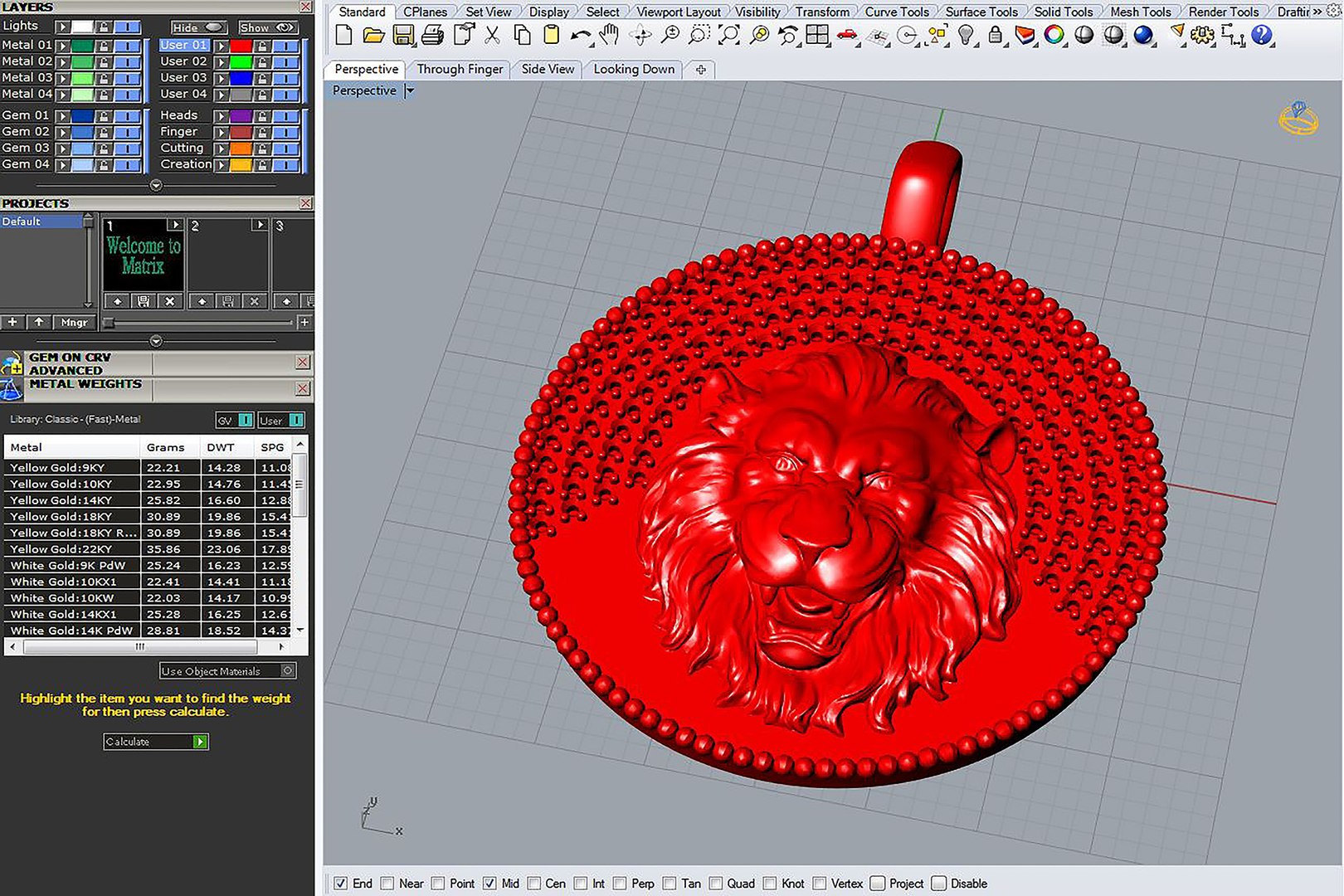Click the Print icon
Image resolution: width=1344 pixels, height=896 pixels.
point(432,36)
